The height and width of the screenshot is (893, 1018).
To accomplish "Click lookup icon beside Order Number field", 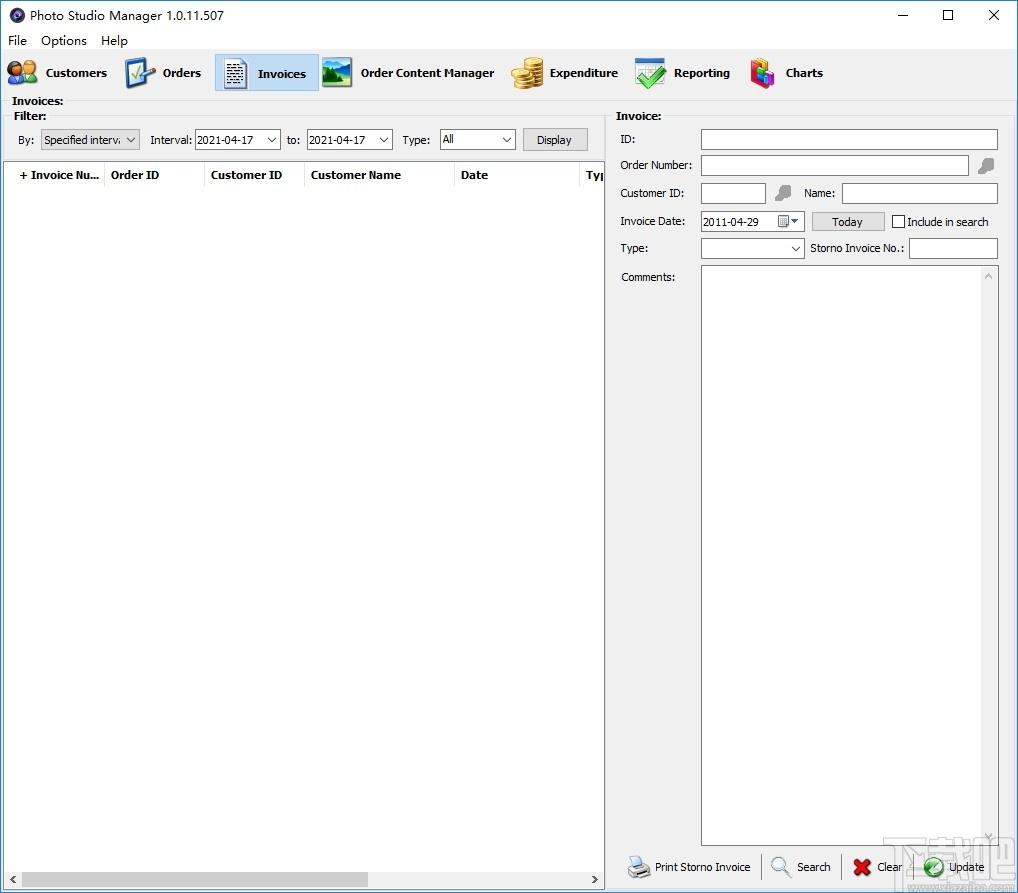I will [x=986, y=166].
